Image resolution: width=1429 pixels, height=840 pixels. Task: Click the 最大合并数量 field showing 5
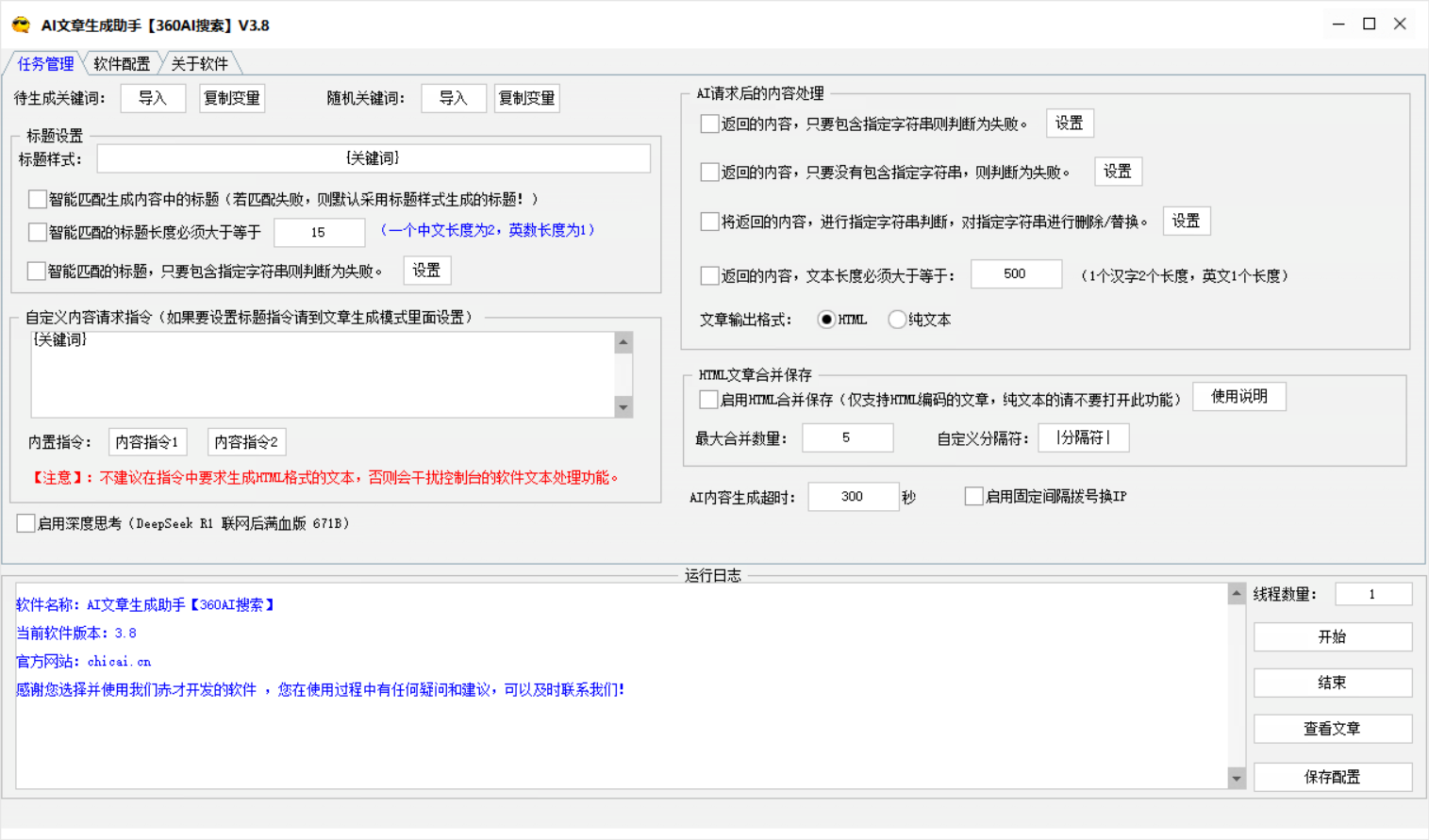tap(847, 437)
